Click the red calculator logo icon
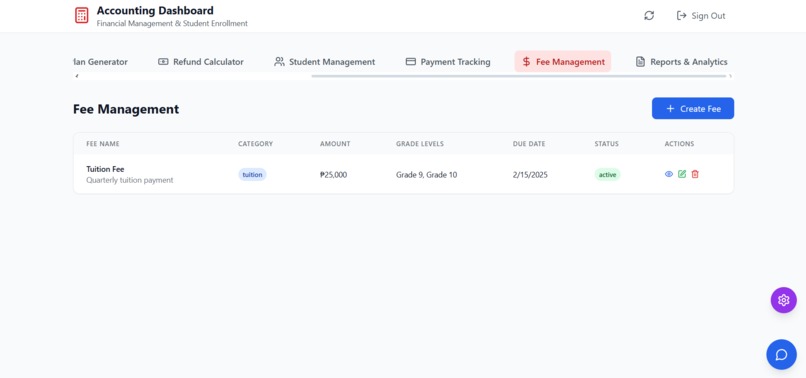 (x=81, y=15)
